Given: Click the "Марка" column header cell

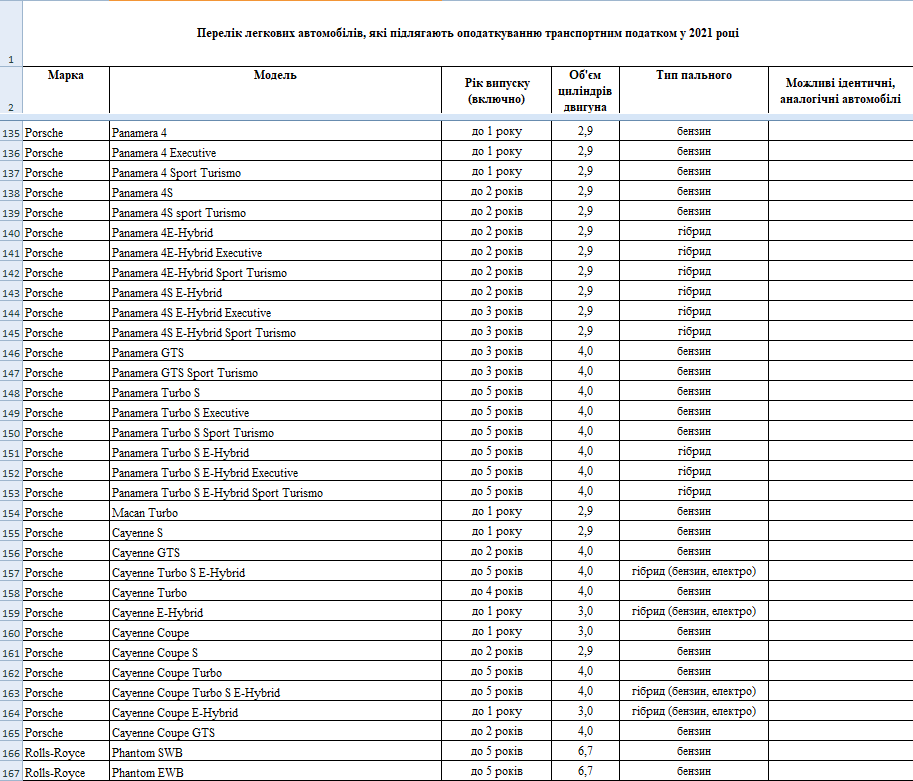Looking at the screenshot, I should click(x=65, y=91).
